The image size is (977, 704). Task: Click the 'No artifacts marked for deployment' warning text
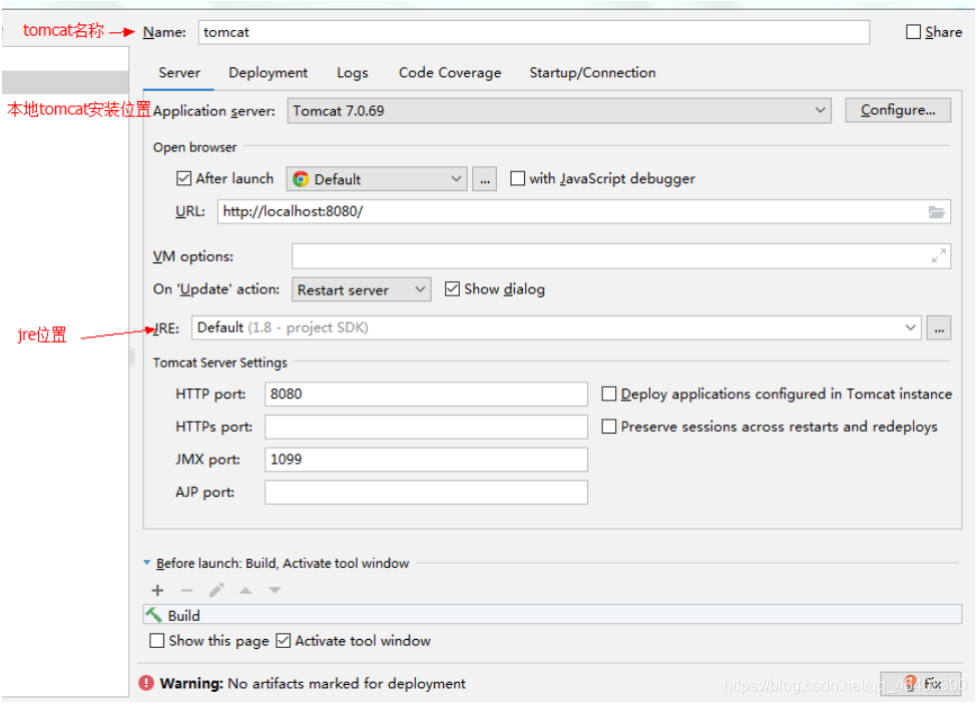pyautogui.click(x=346, y=683)
